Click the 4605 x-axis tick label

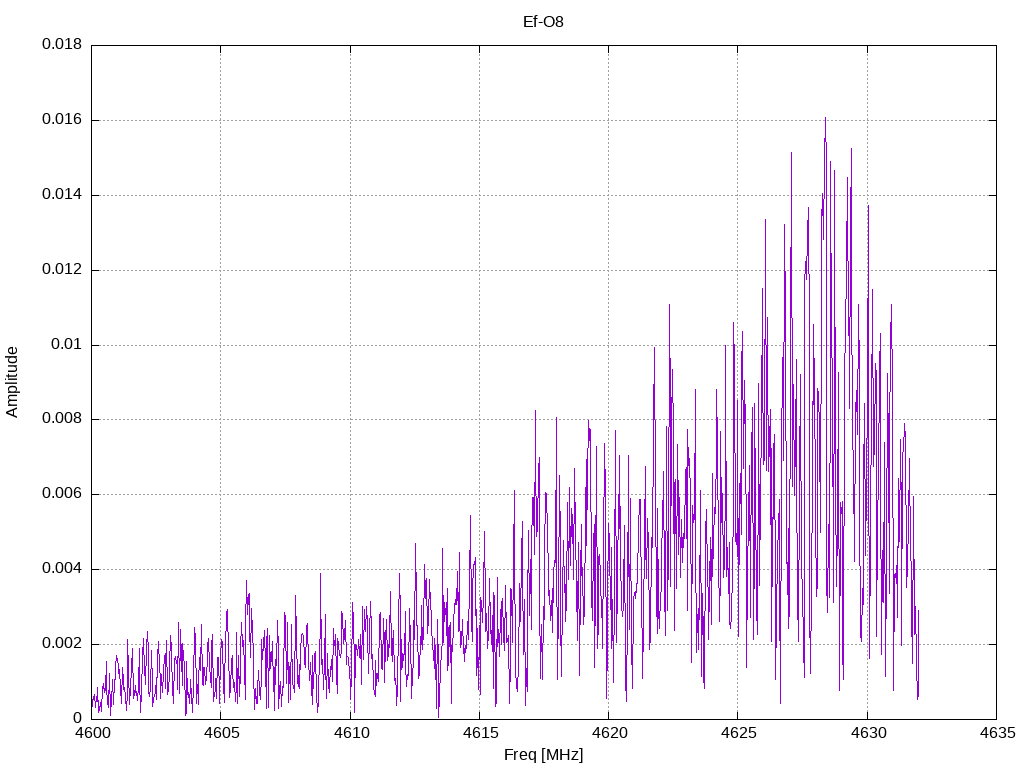[x=221, y=733]
